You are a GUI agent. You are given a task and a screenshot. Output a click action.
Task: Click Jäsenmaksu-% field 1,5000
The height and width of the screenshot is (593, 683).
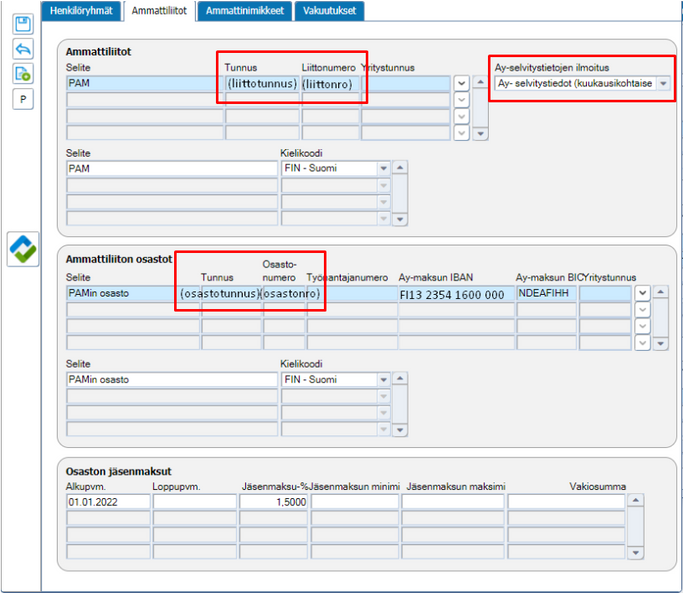pyautogui.click(x=273, y=502)
